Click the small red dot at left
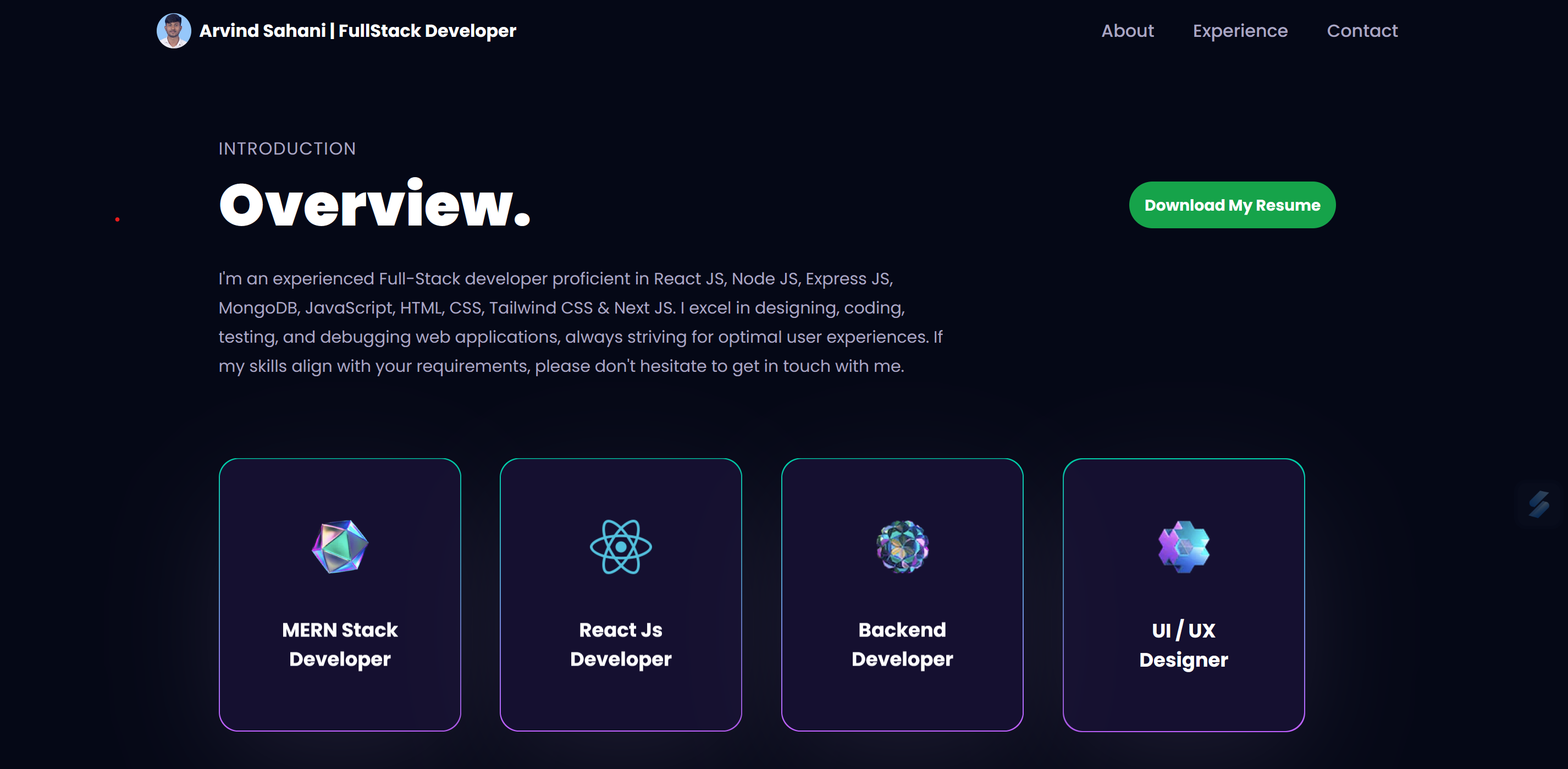The image size is (1568, 769). 118,219
